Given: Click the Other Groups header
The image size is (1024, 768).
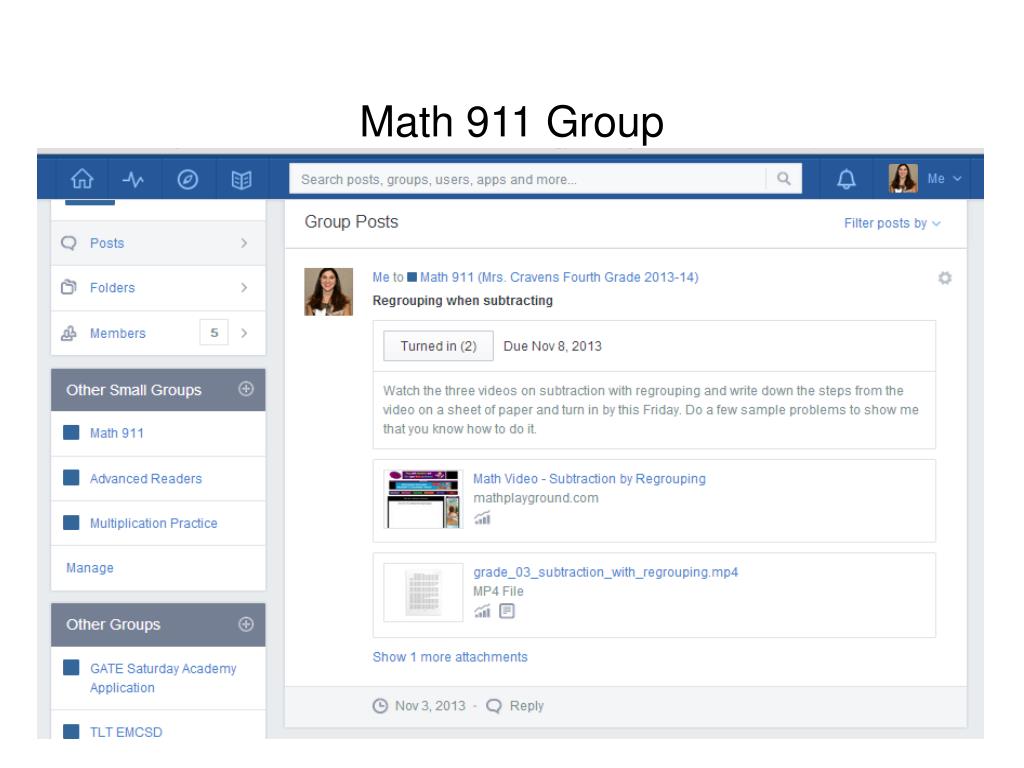Looking at the screenshot, I should (113, 624).
